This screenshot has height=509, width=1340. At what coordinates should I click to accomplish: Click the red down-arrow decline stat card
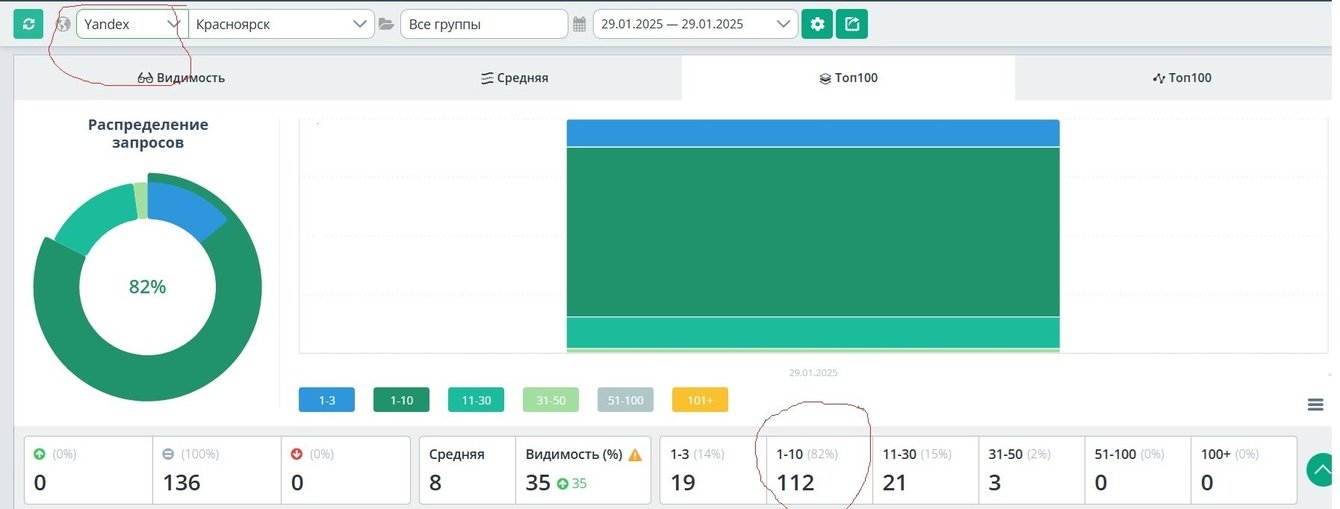(x=346, y=470)
